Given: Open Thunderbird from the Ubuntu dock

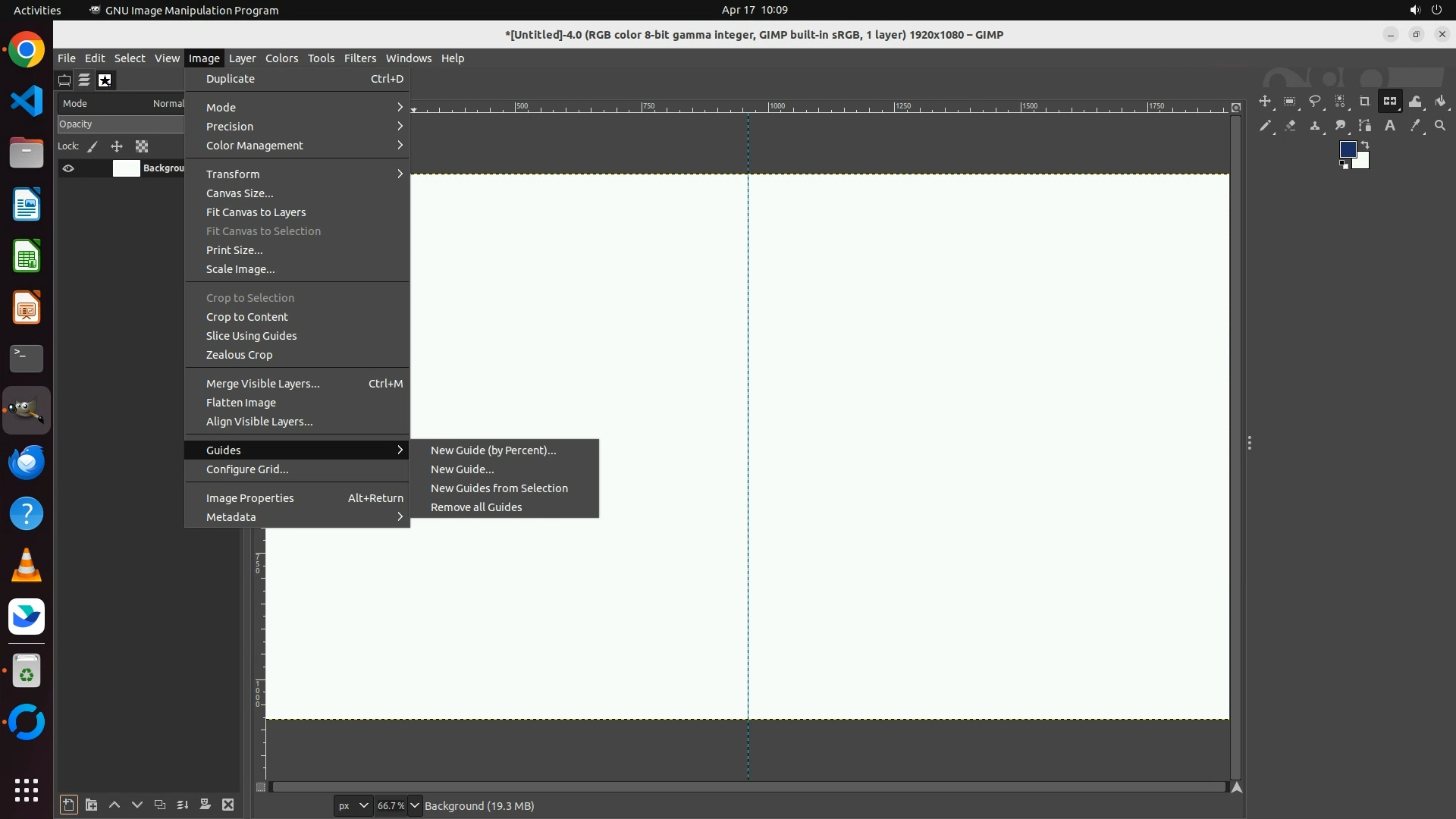Looking at the screenshot, I should [x=27, y=462].
